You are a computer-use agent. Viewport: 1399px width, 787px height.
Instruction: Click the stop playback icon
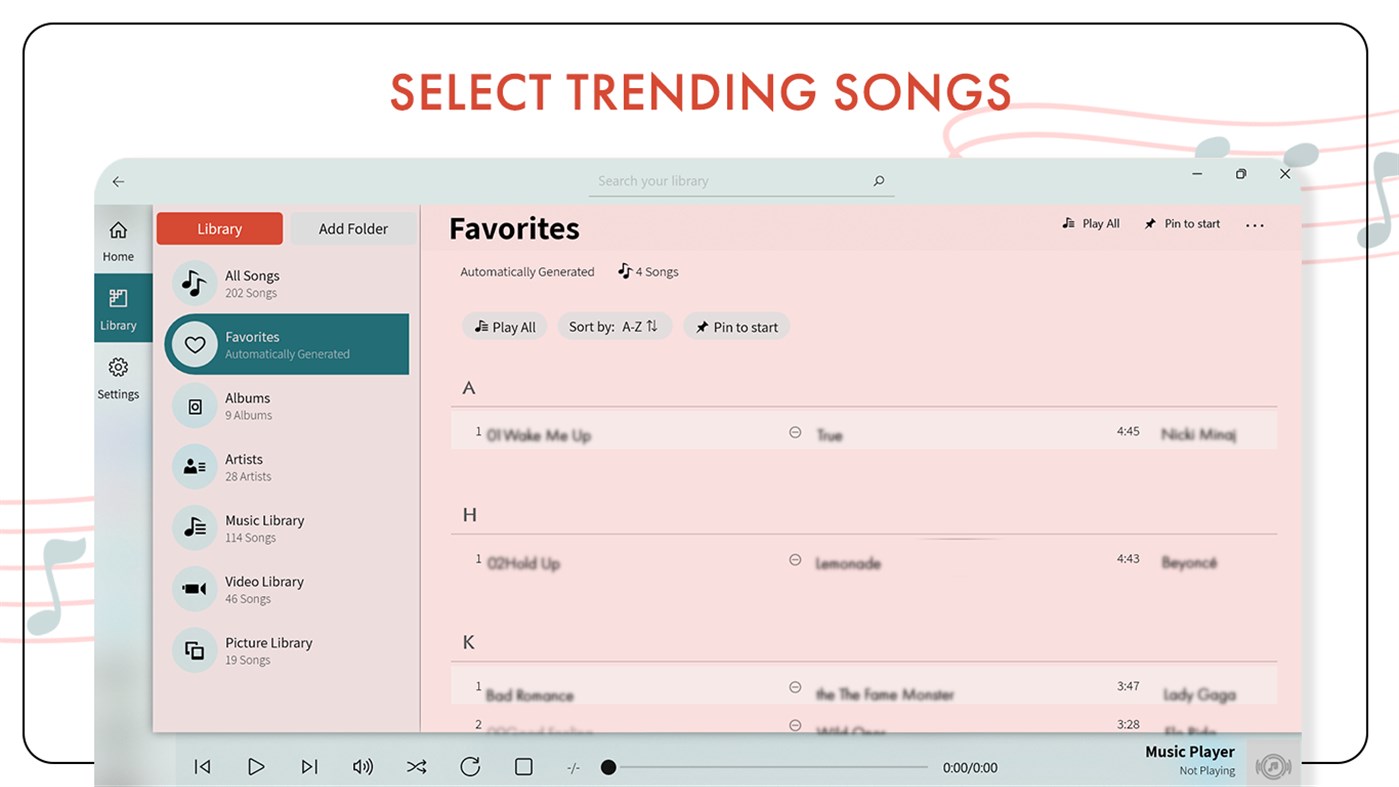[x=523, y=767]
